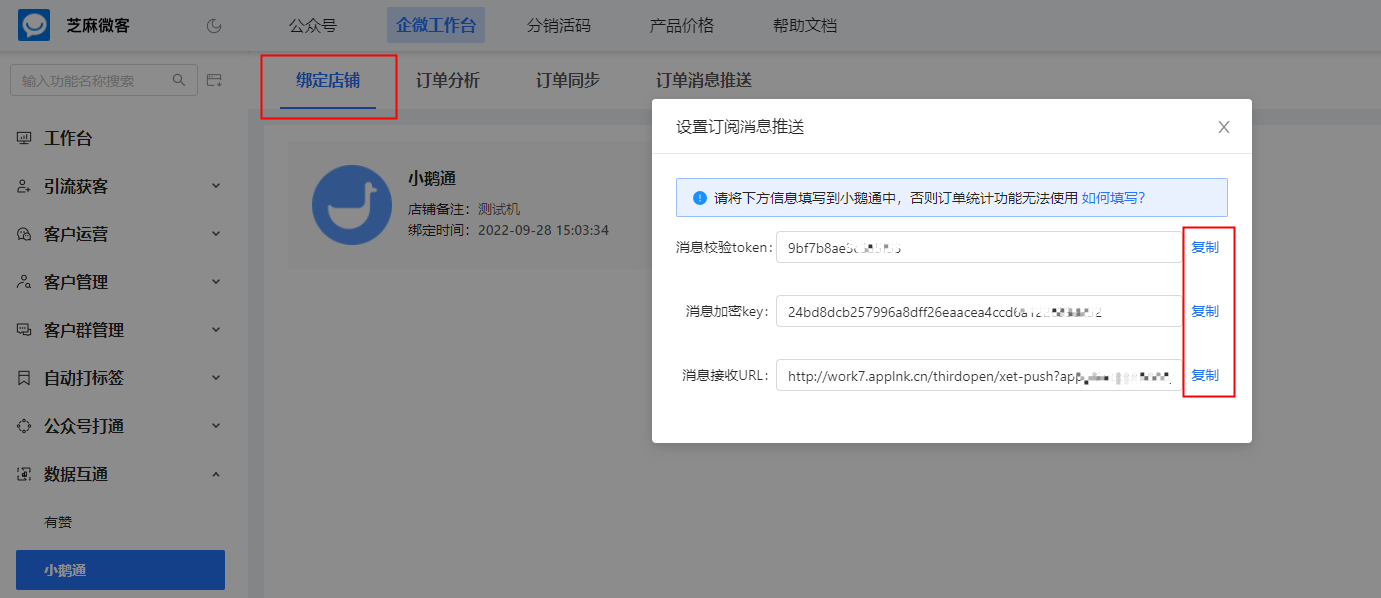Switch to the 订单同步 tab
Viewport: 1381px width, 598px height.
coord(568,80)
